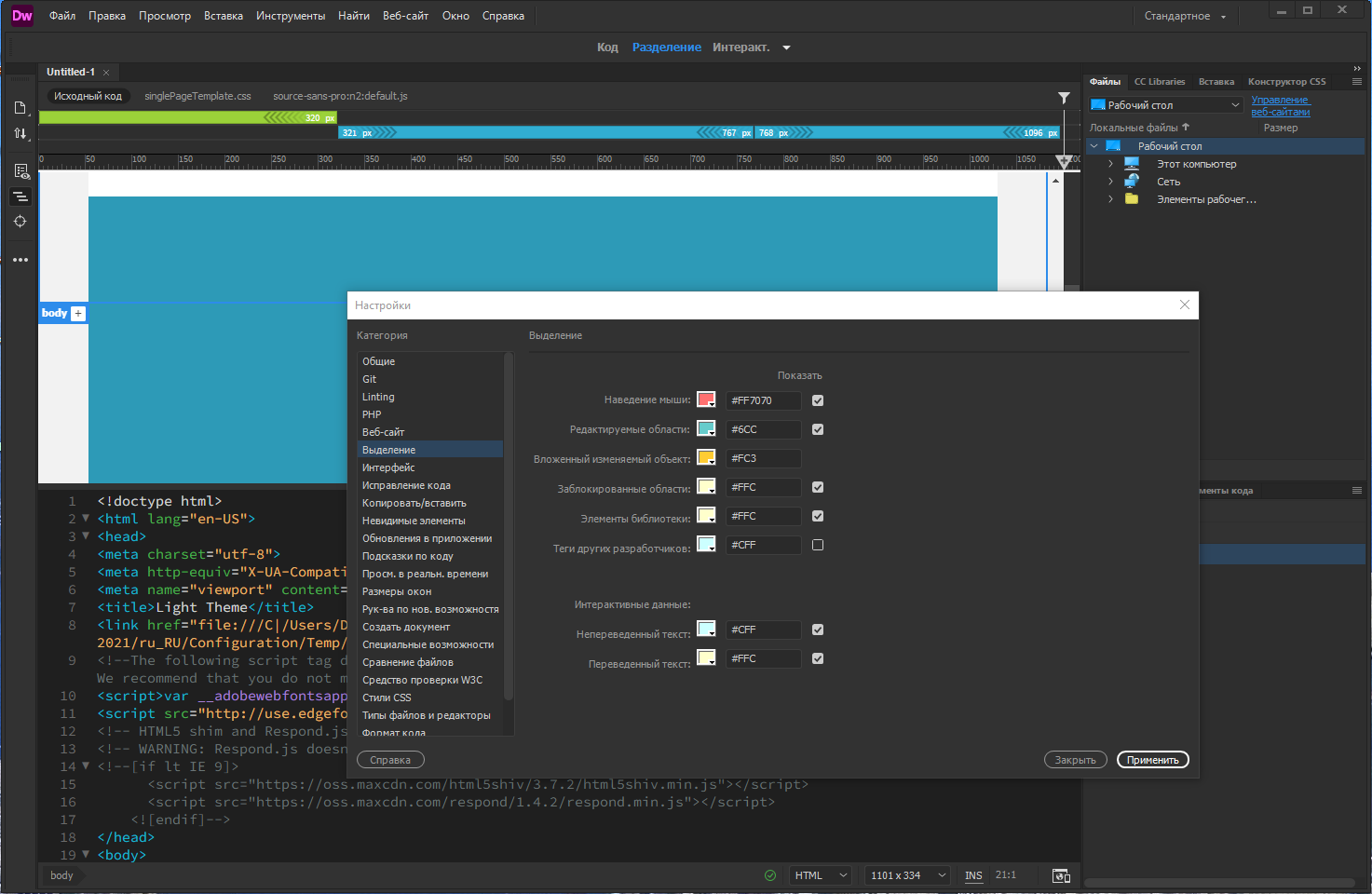Uncheck the translated text Show checkbox
The height and width of the screenshot is (894, 1372).
(818, 658)
